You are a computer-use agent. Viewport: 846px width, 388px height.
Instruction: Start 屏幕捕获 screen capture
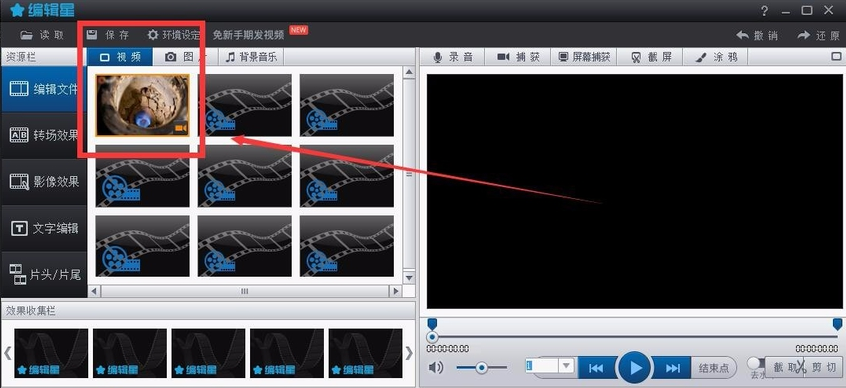(x=583, y=57)
